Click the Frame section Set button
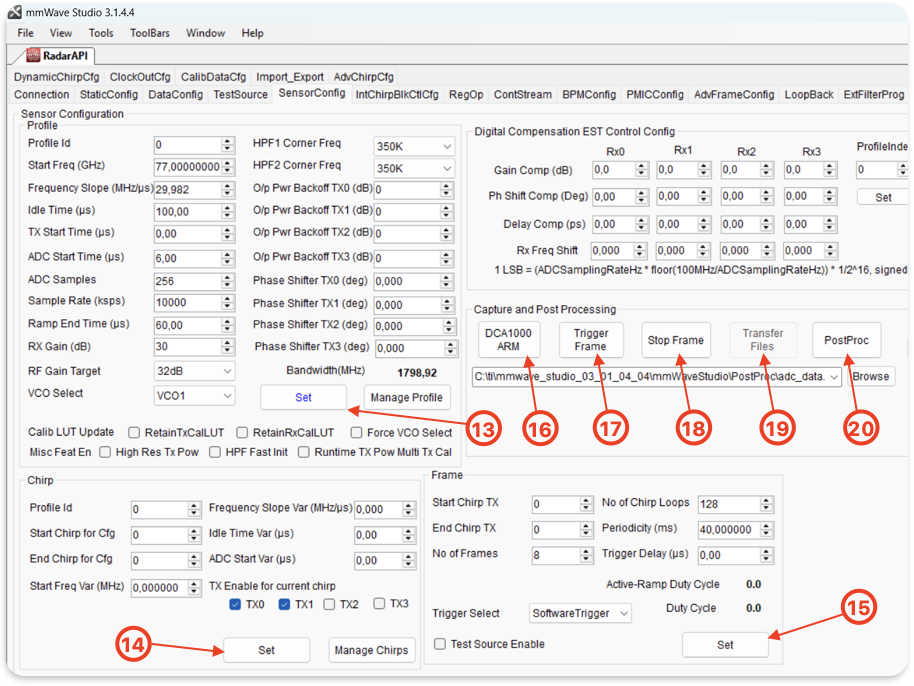 point(725,645)
